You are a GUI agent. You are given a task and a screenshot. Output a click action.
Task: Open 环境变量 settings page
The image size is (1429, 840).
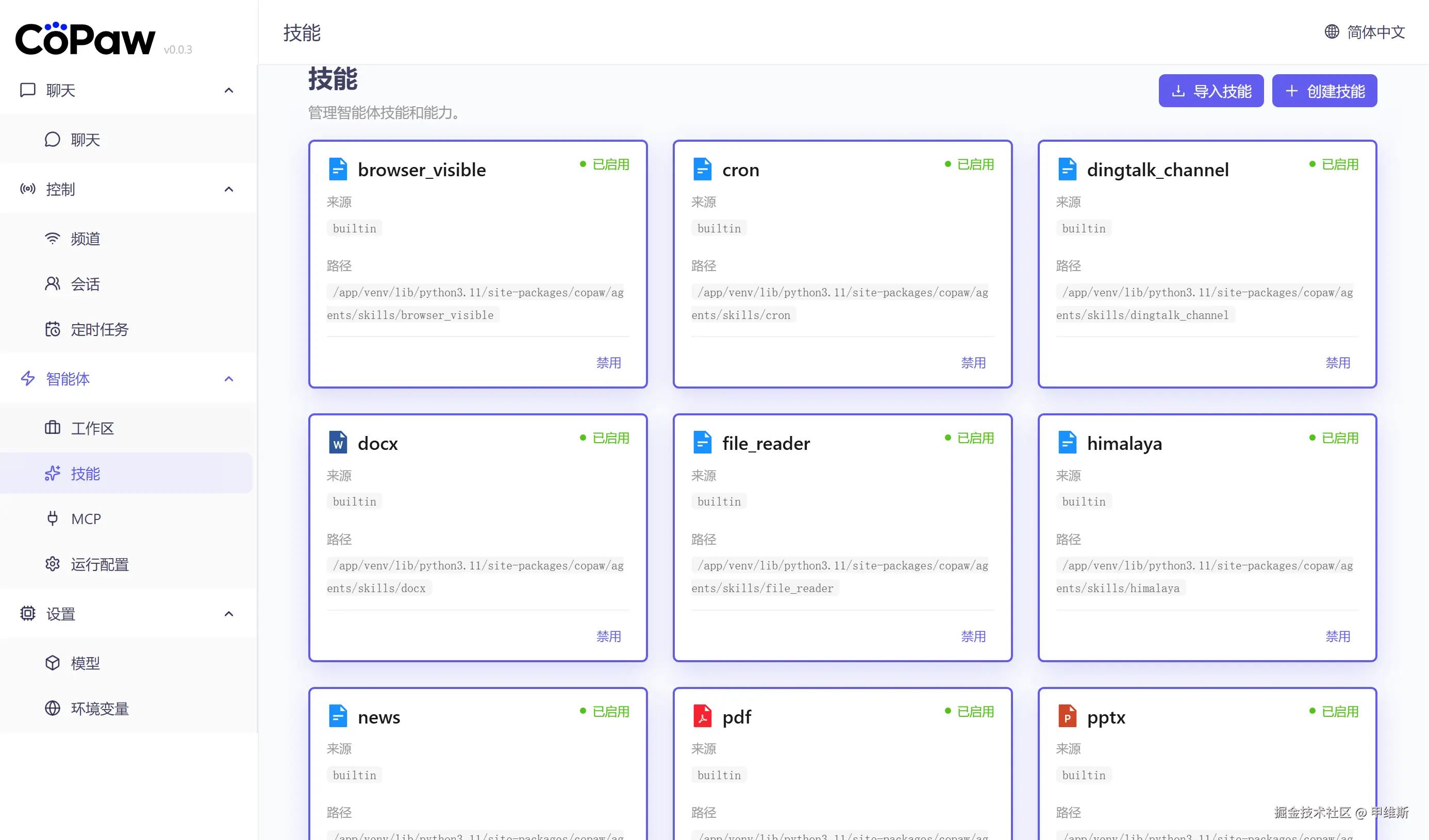click(99, 709)
